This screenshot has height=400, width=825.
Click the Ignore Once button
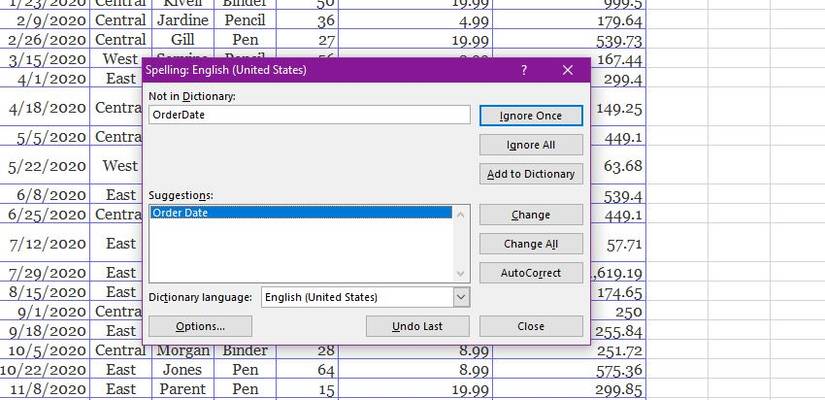point(530,116)
